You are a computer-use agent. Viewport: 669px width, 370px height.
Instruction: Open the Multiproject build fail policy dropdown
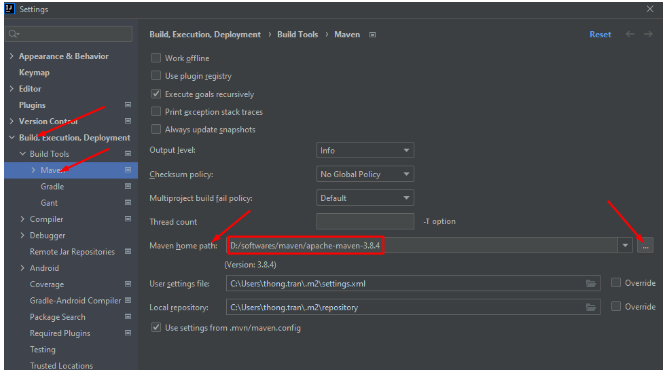tap(365, 198)
